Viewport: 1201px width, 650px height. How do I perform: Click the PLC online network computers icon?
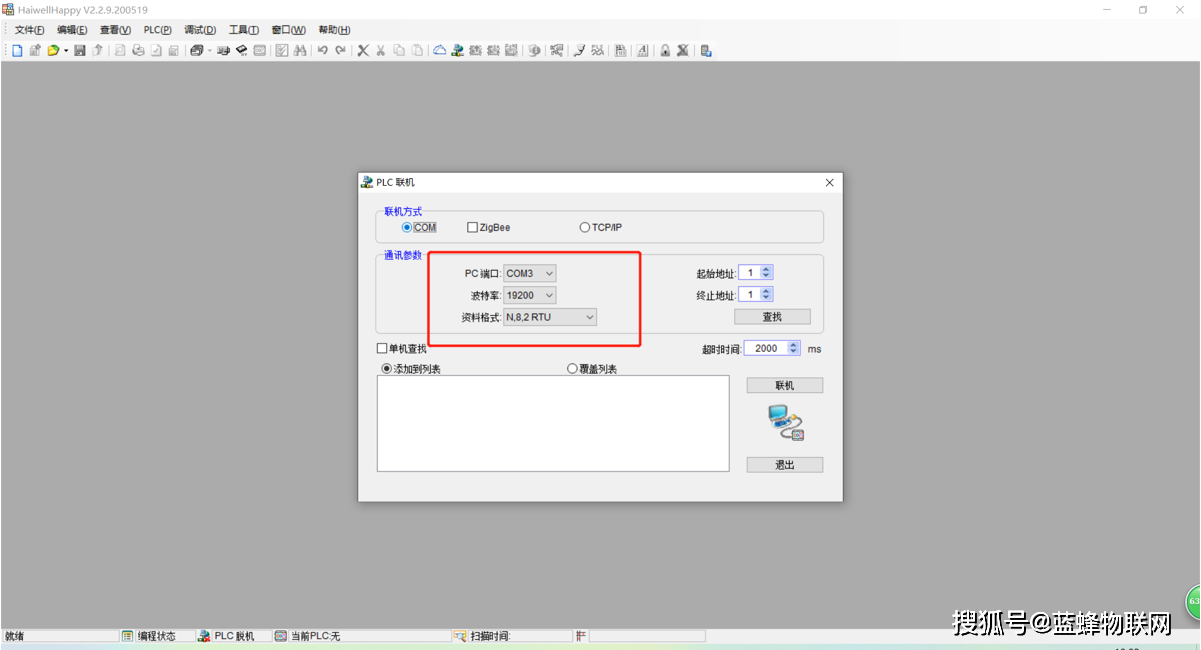point(458,50)
